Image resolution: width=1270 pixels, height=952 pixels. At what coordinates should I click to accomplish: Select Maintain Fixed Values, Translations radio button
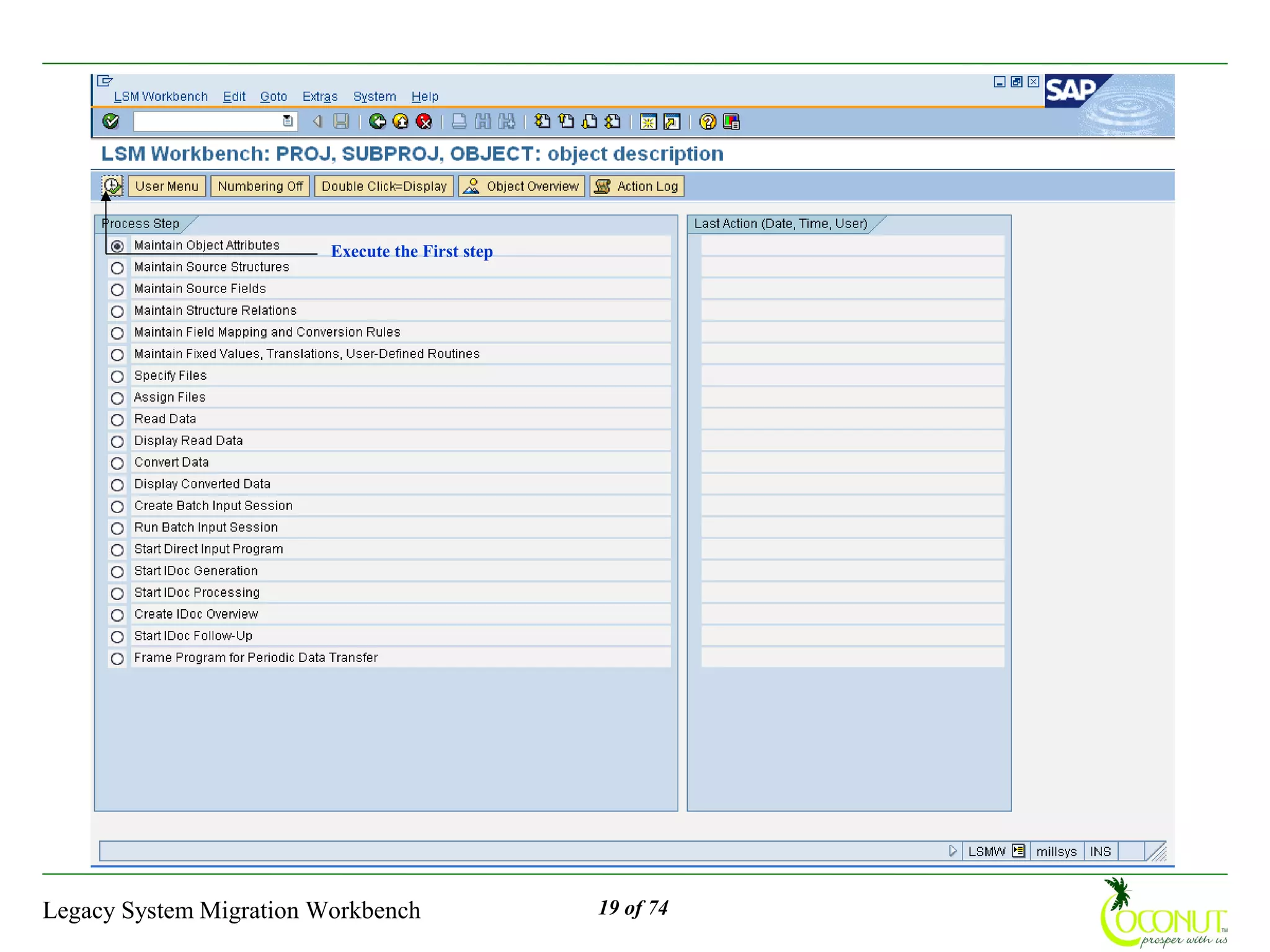click(x=117, y=355)
